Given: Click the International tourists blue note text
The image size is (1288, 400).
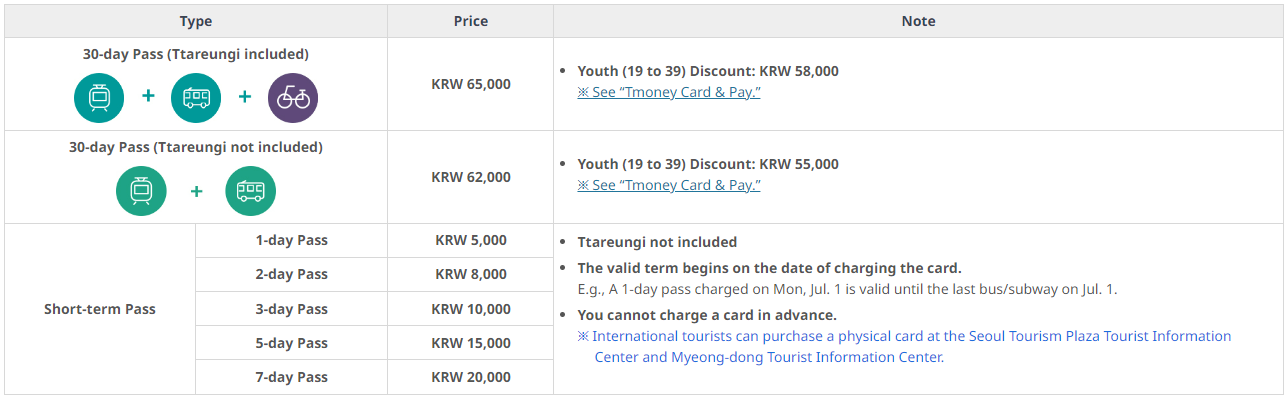Looking at the screenshot, I should [905, 346].
